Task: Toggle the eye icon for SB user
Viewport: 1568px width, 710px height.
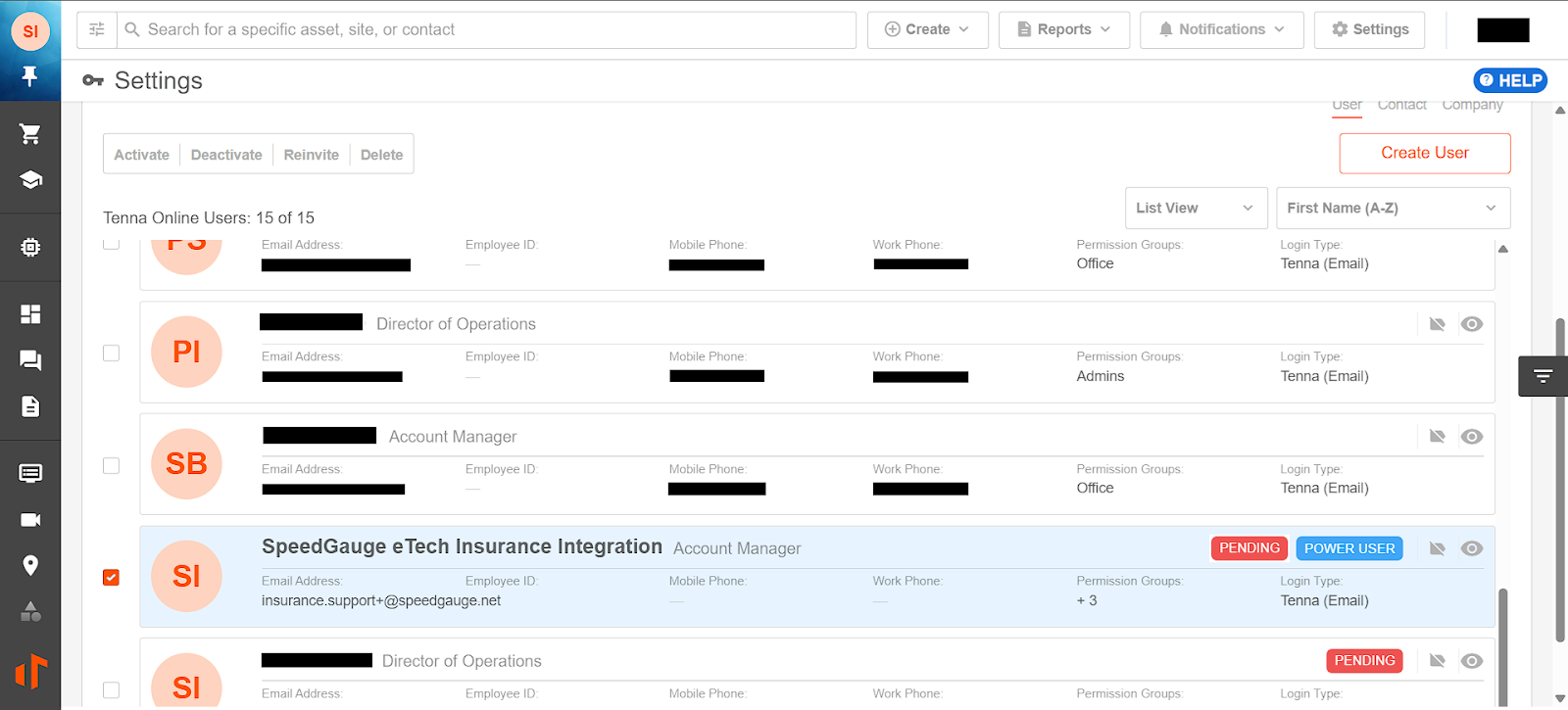Action: (x=1471, y=437)
